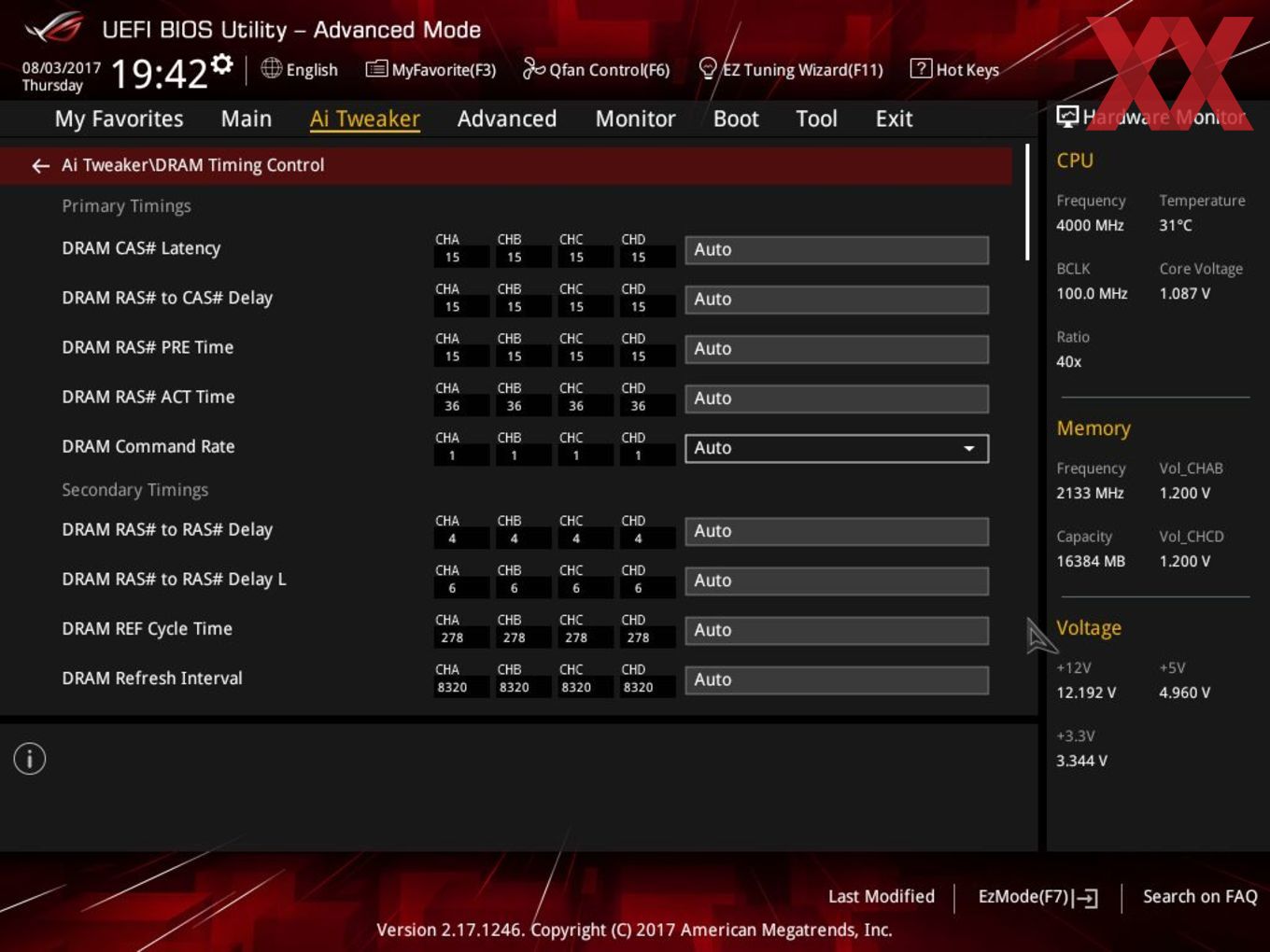Open the My Favorites tab
Image resolution: width=1270 pixels, height=952 pixels.
[x=119, y=119]
